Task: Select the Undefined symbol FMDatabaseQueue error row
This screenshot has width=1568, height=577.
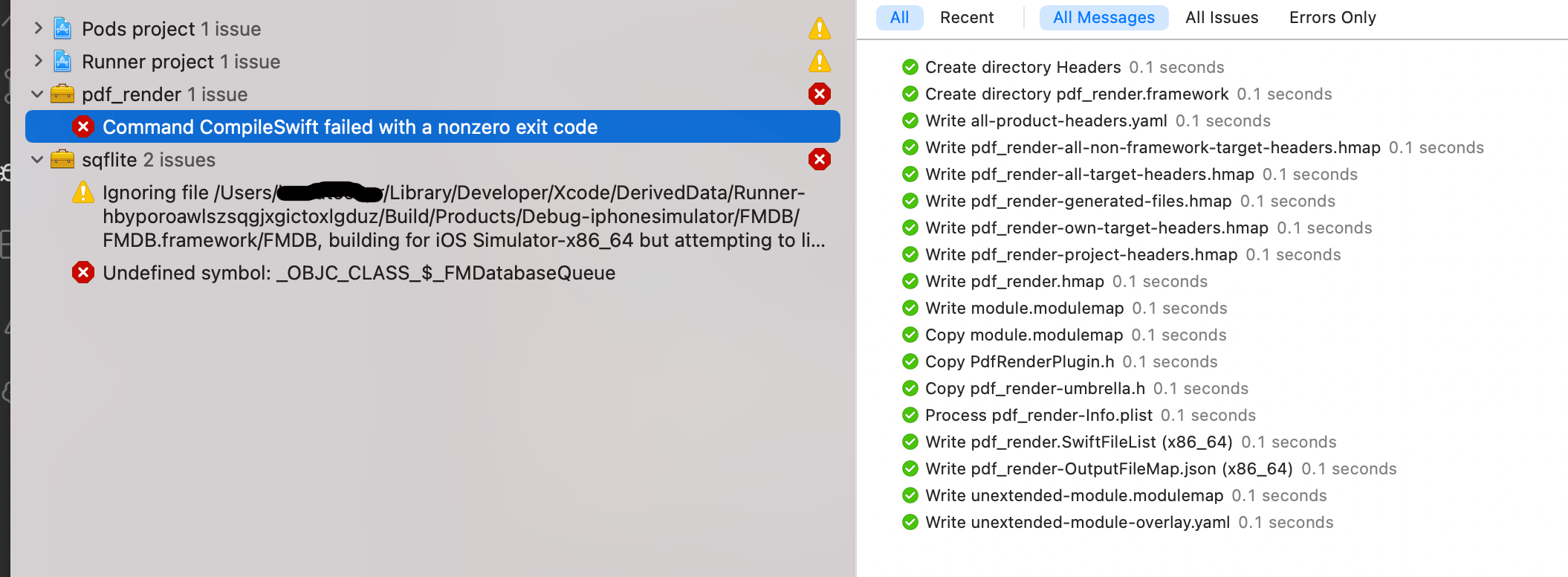Action: pos(360,272)
